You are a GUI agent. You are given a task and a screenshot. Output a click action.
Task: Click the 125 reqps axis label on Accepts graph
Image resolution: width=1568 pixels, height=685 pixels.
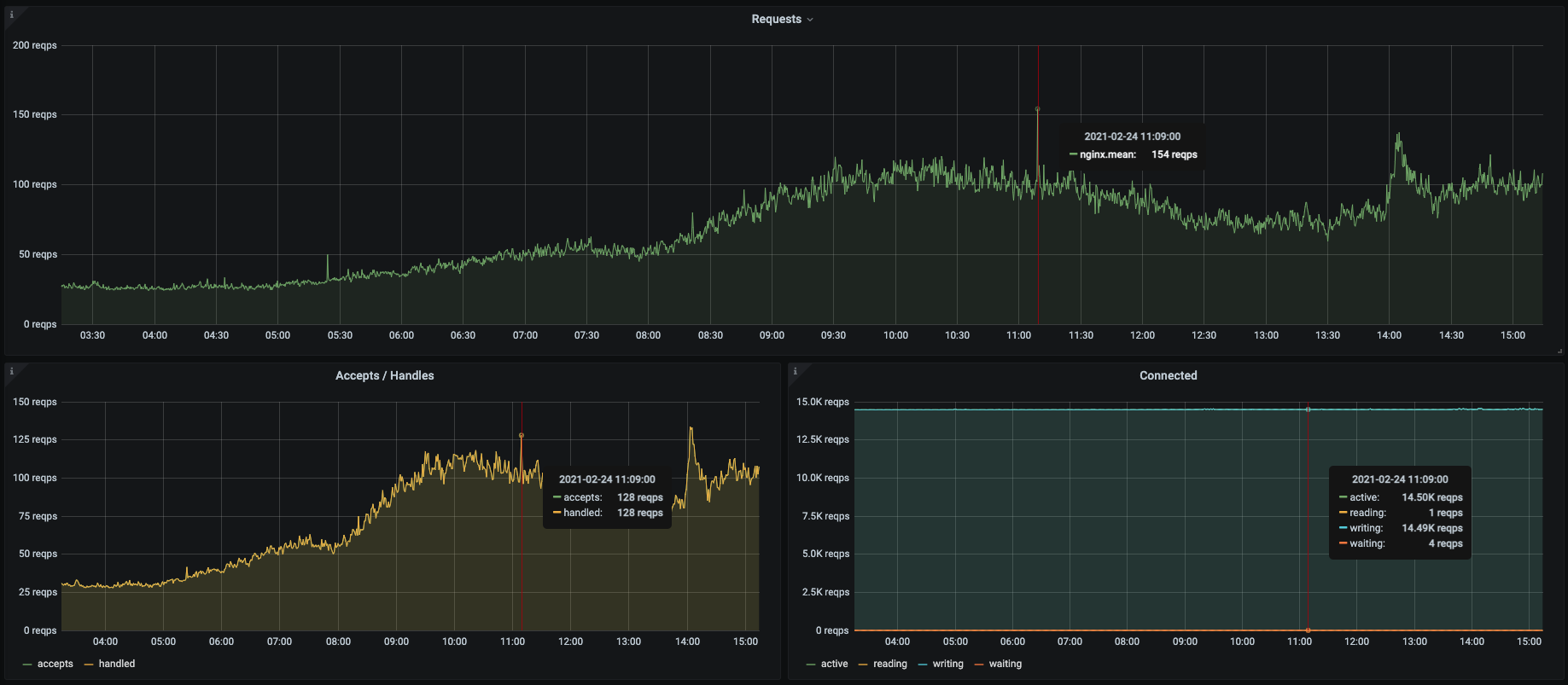35,439
